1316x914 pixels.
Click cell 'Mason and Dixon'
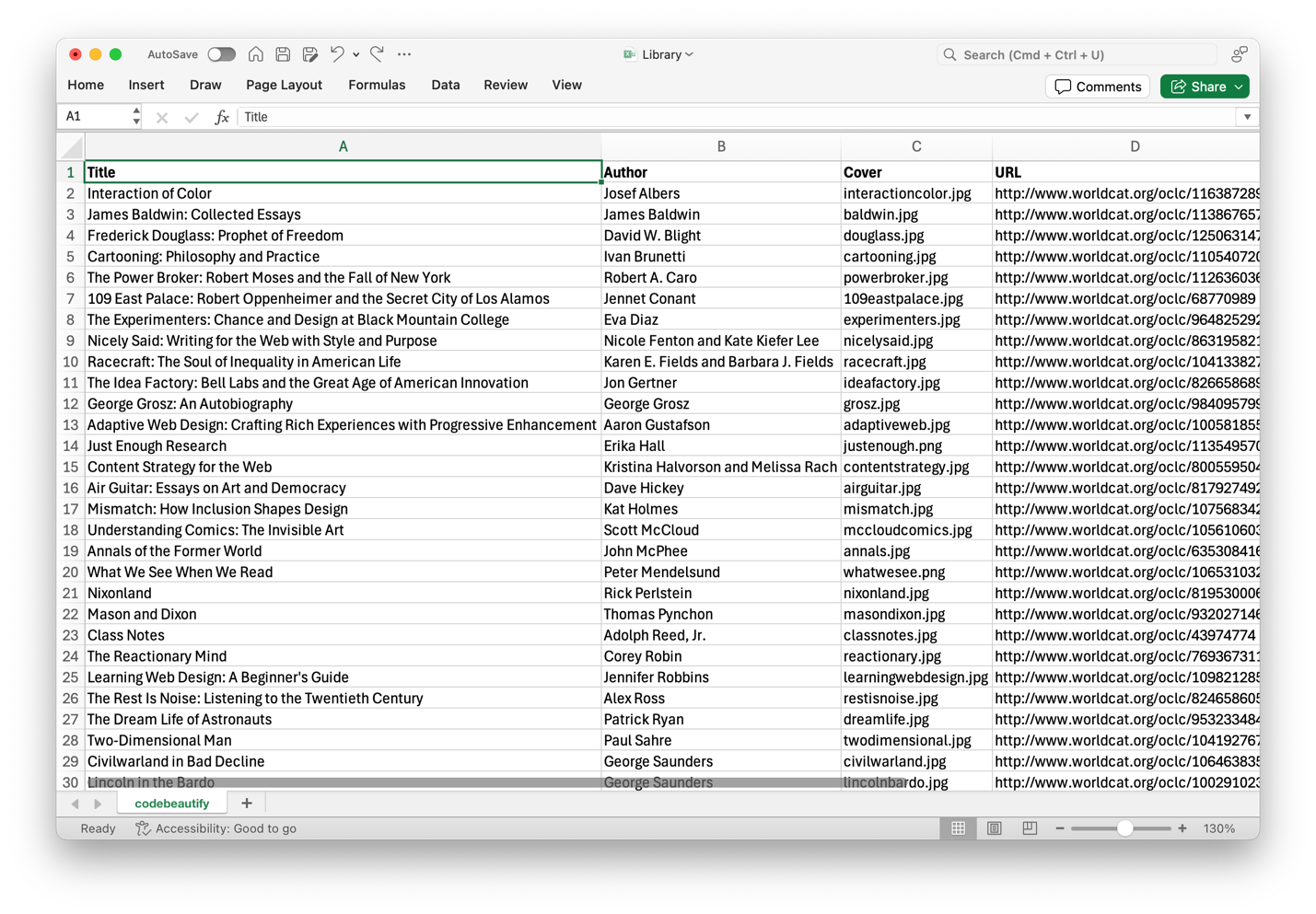click(x=343, y=615)
